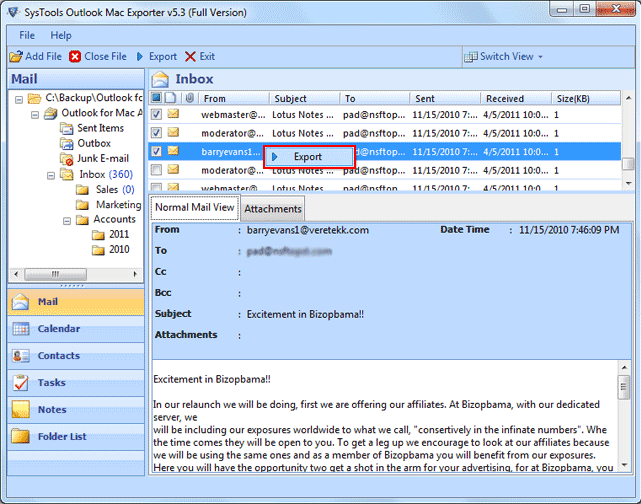Click the Folder List icon

(x=20, y=436)
